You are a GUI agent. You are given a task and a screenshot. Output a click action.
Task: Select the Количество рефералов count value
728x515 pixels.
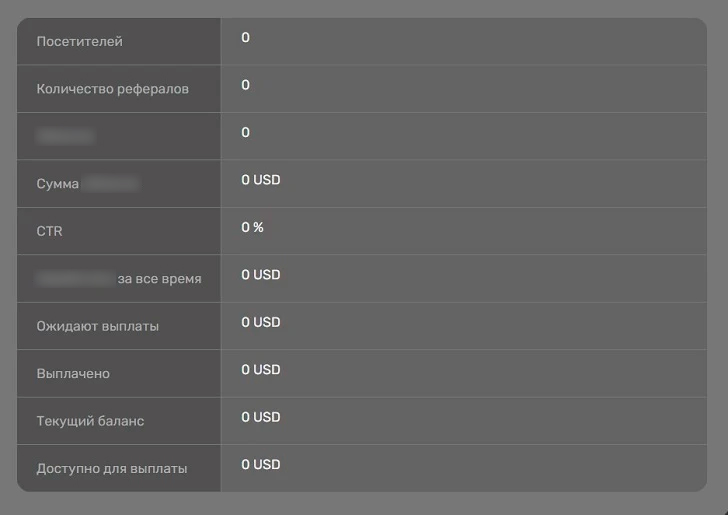(246, 85)
